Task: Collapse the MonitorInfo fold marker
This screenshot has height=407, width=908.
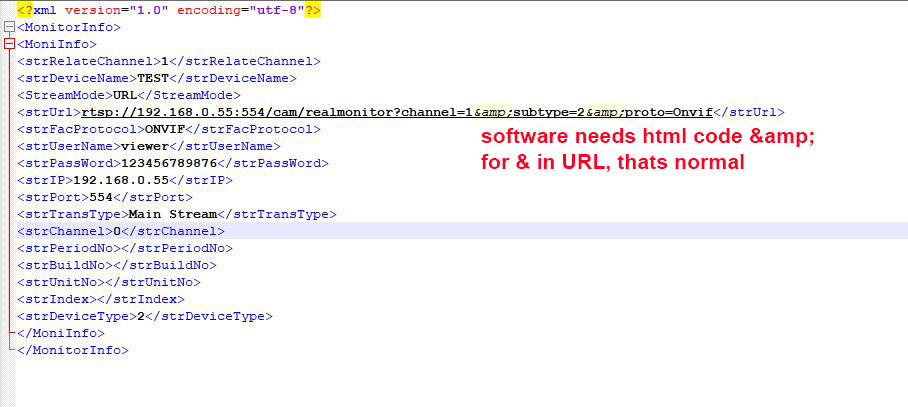Action: click(x=9, y=28)
